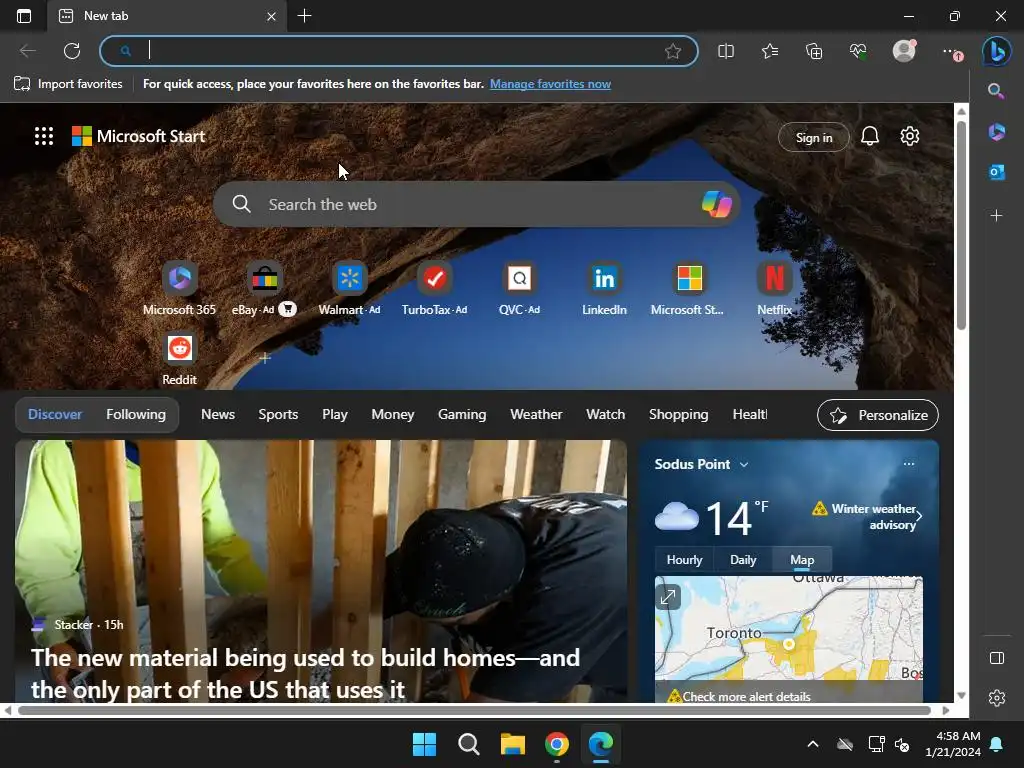Open tab actions menu icon
The width and height of the screenshot is (1024, 768).
(24, 16)
